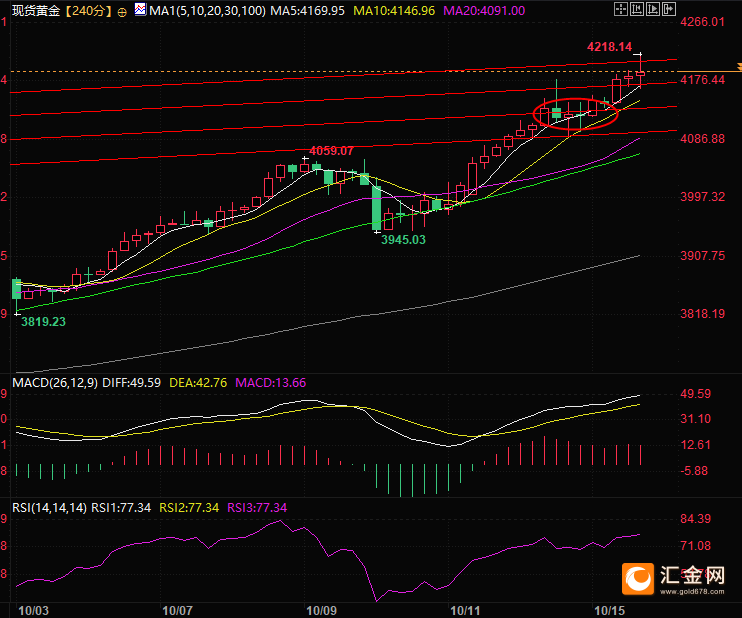The image size is (742, 618).
Task: Click the latest candlestick under 4218.14
Action: click(640, 73)
